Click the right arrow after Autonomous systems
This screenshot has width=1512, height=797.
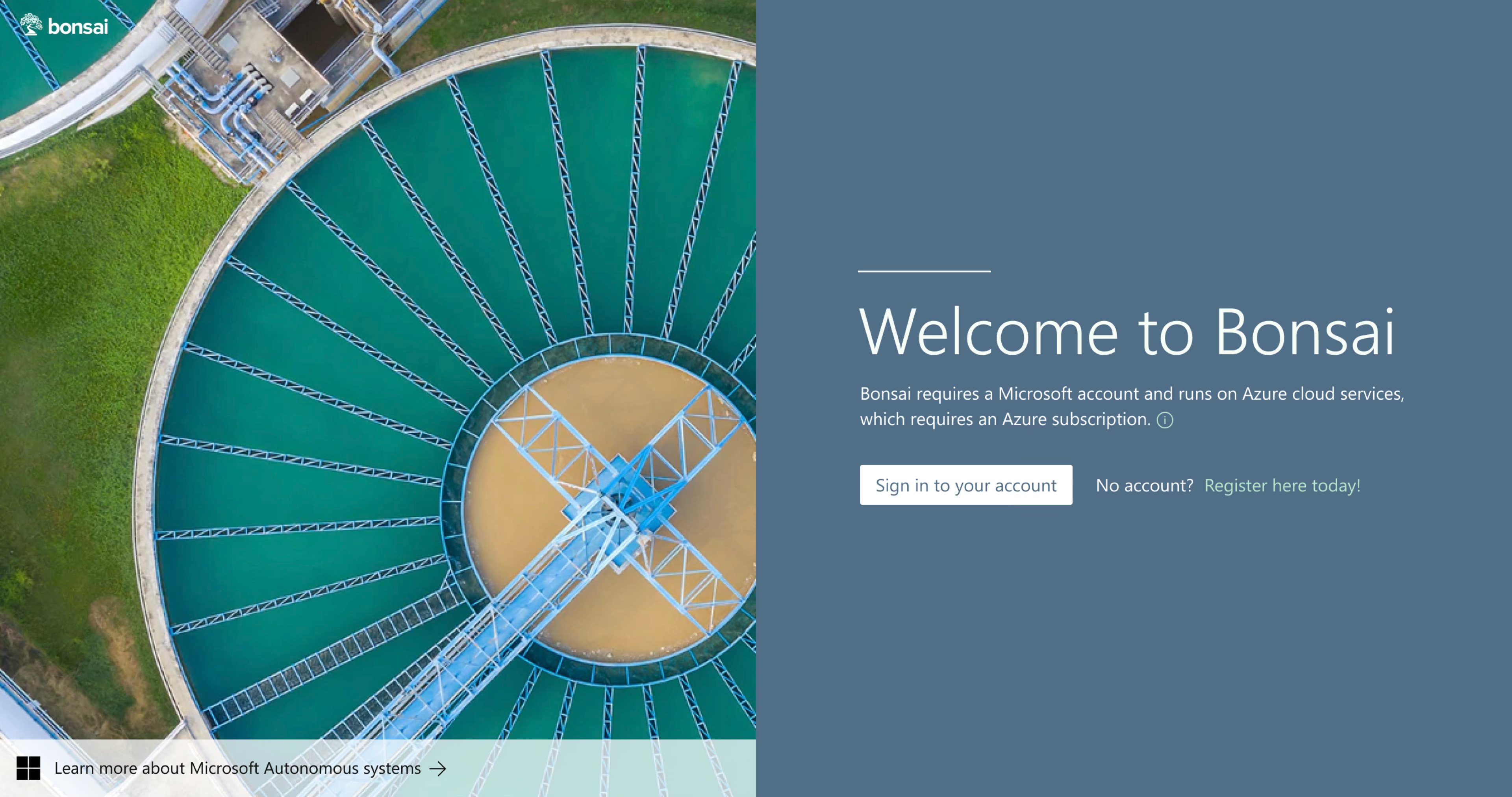pyautogui.click(x=438, y=768)
